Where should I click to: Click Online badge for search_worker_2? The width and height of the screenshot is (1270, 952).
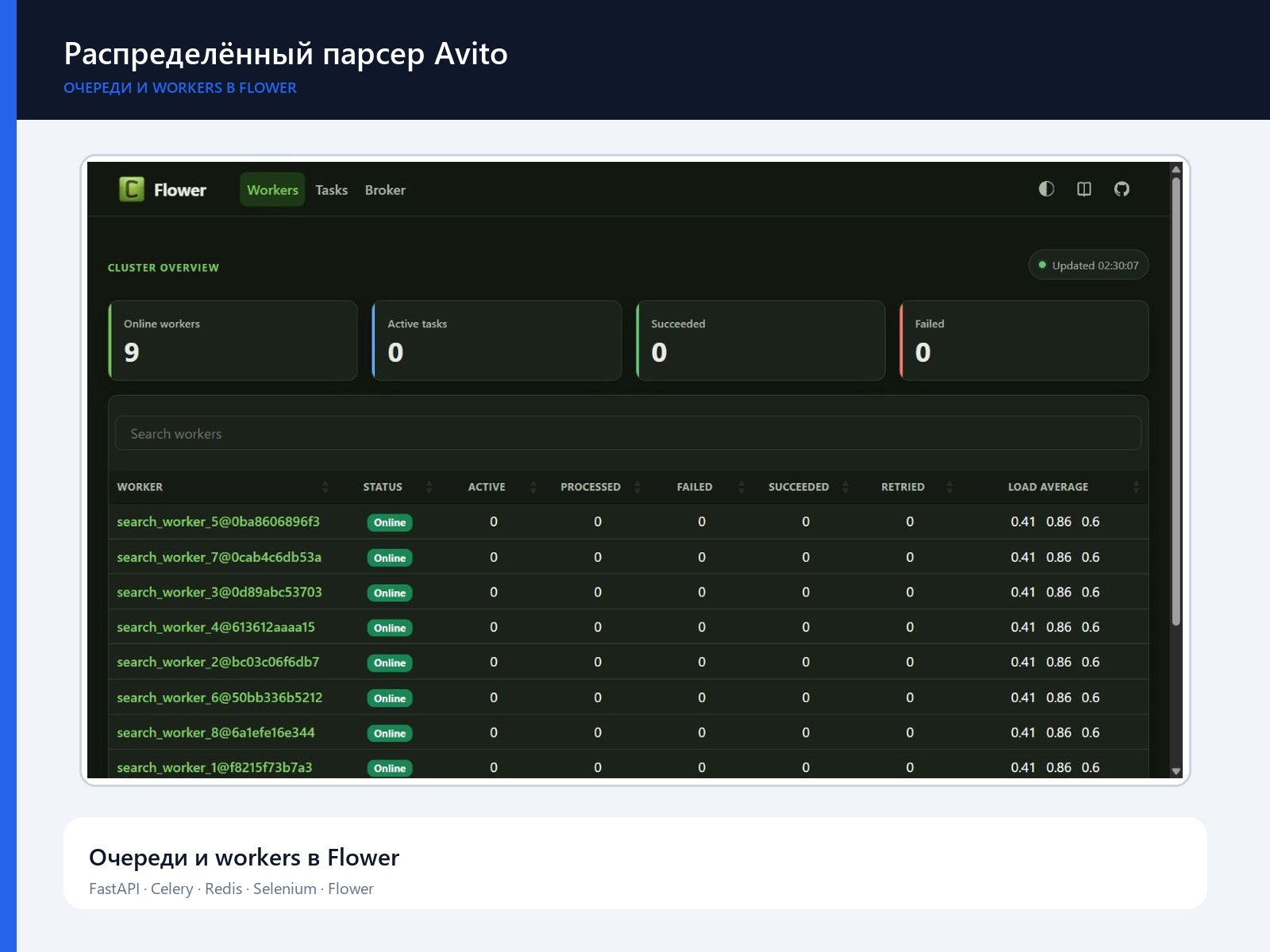coord(390,663)
